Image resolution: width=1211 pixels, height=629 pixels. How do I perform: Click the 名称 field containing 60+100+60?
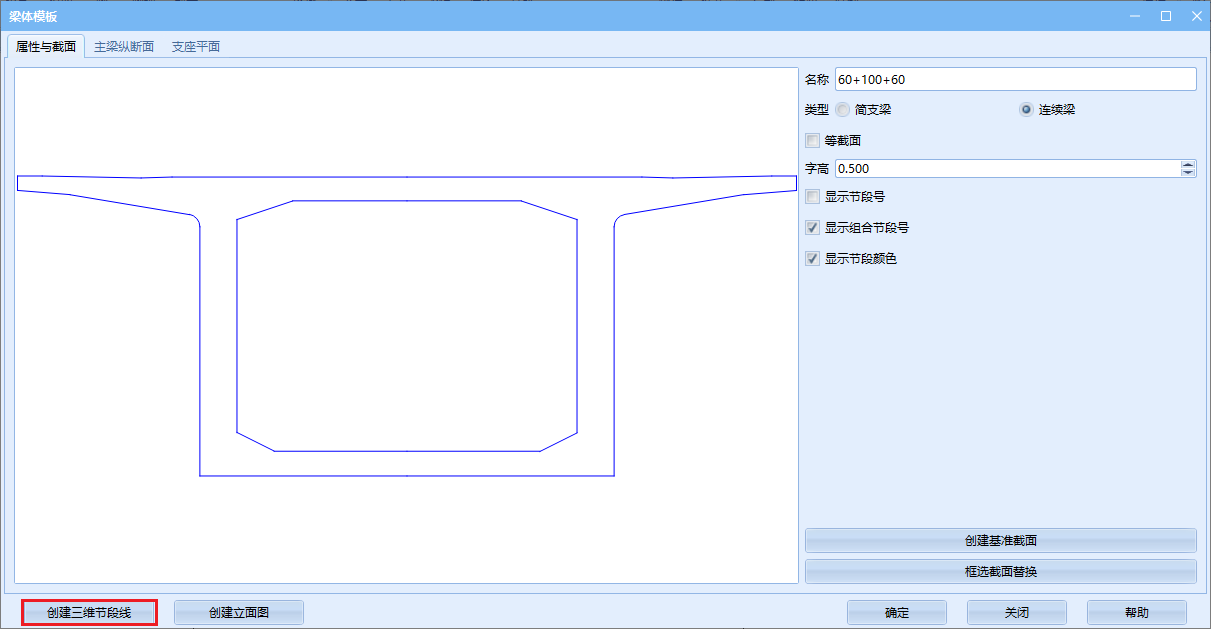[1014, 79]
